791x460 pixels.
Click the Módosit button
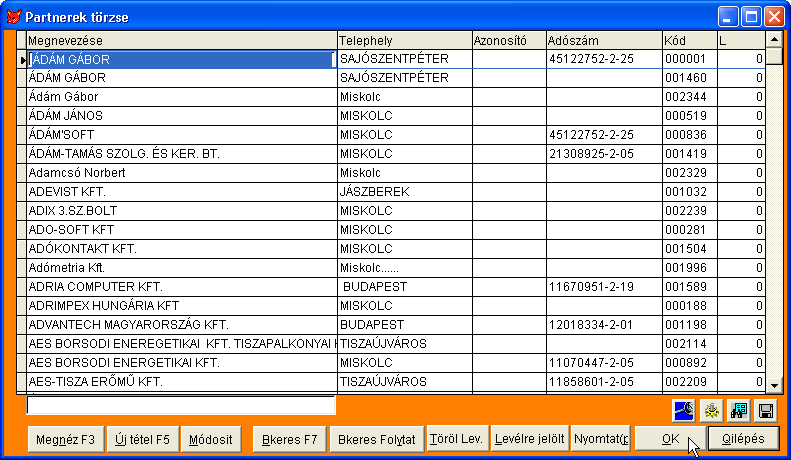(210, 439)
